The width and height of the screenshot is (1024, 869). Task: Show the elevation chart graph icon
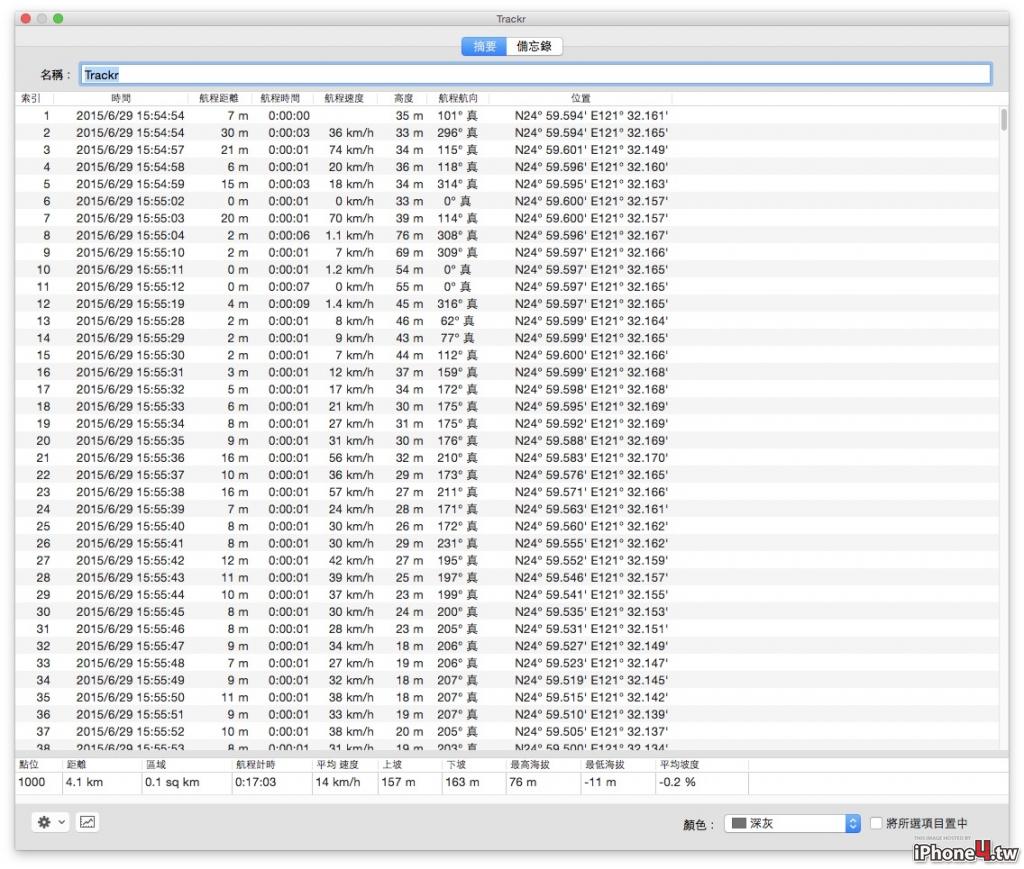pyautogui.click(x=88, y=822)
